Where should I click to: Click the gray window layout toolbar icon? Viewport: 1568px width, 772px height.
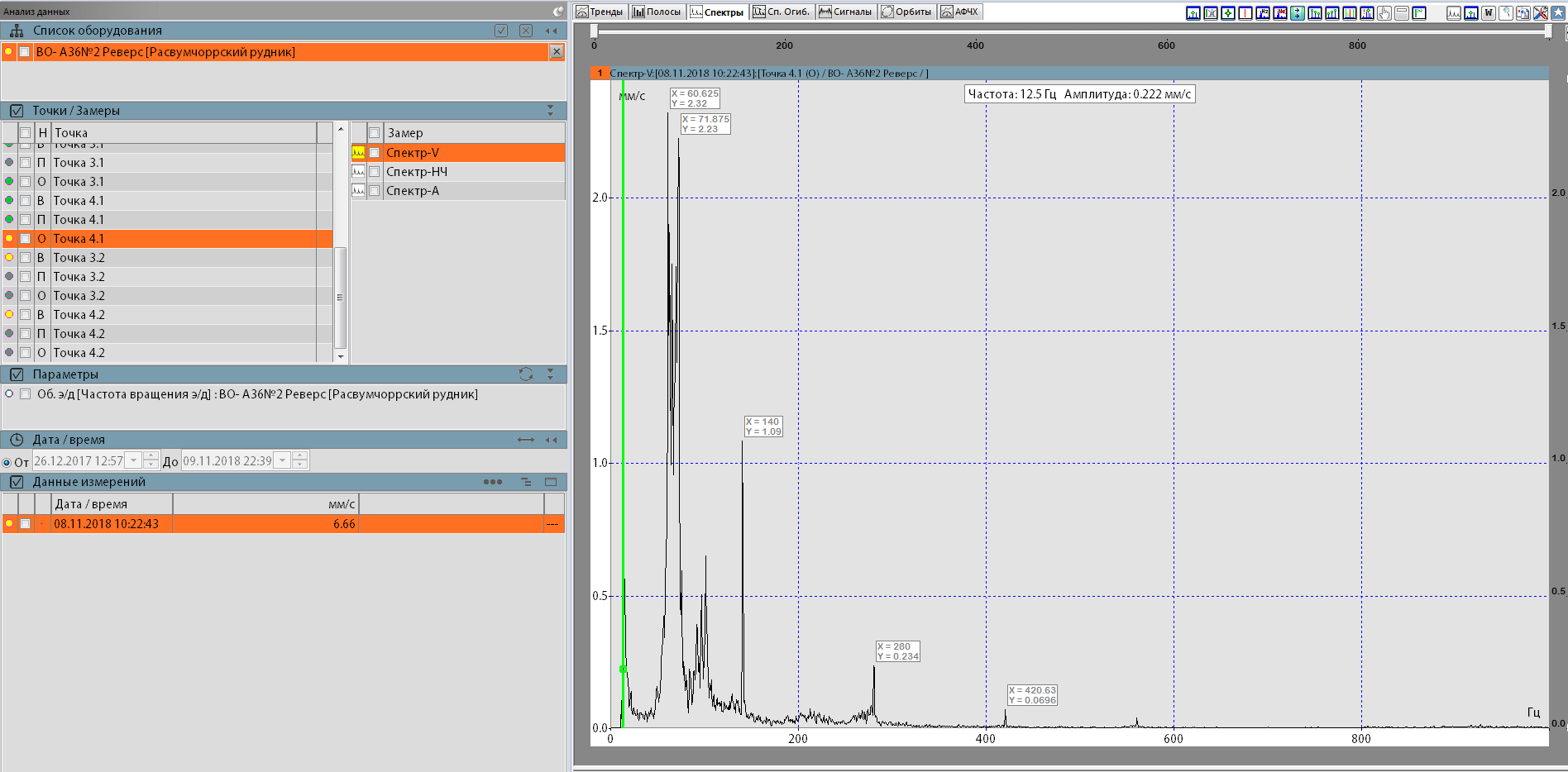[x=1402, y=13]
